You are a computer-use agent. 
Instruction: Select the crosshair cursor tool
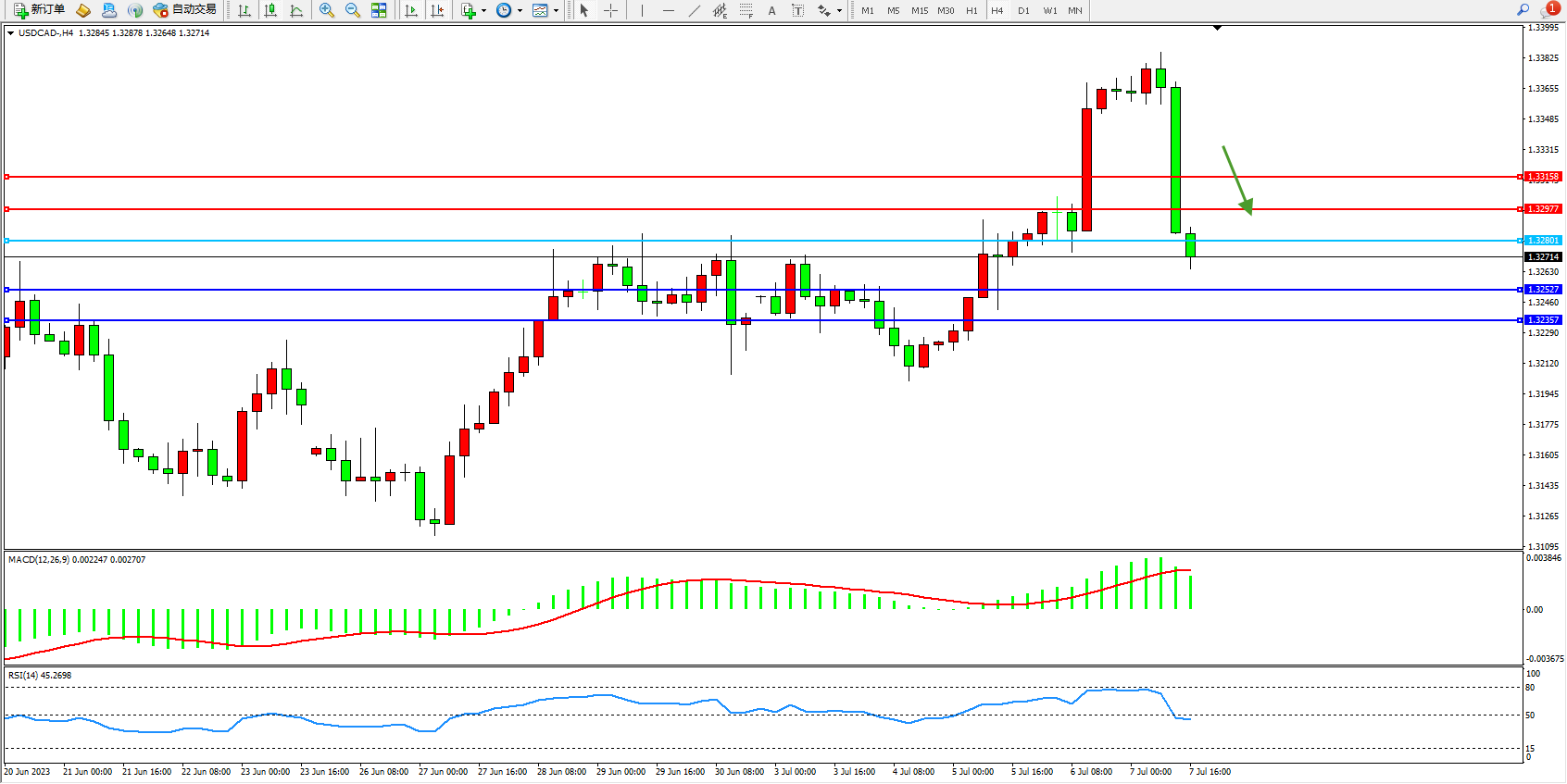coord(611,10)
